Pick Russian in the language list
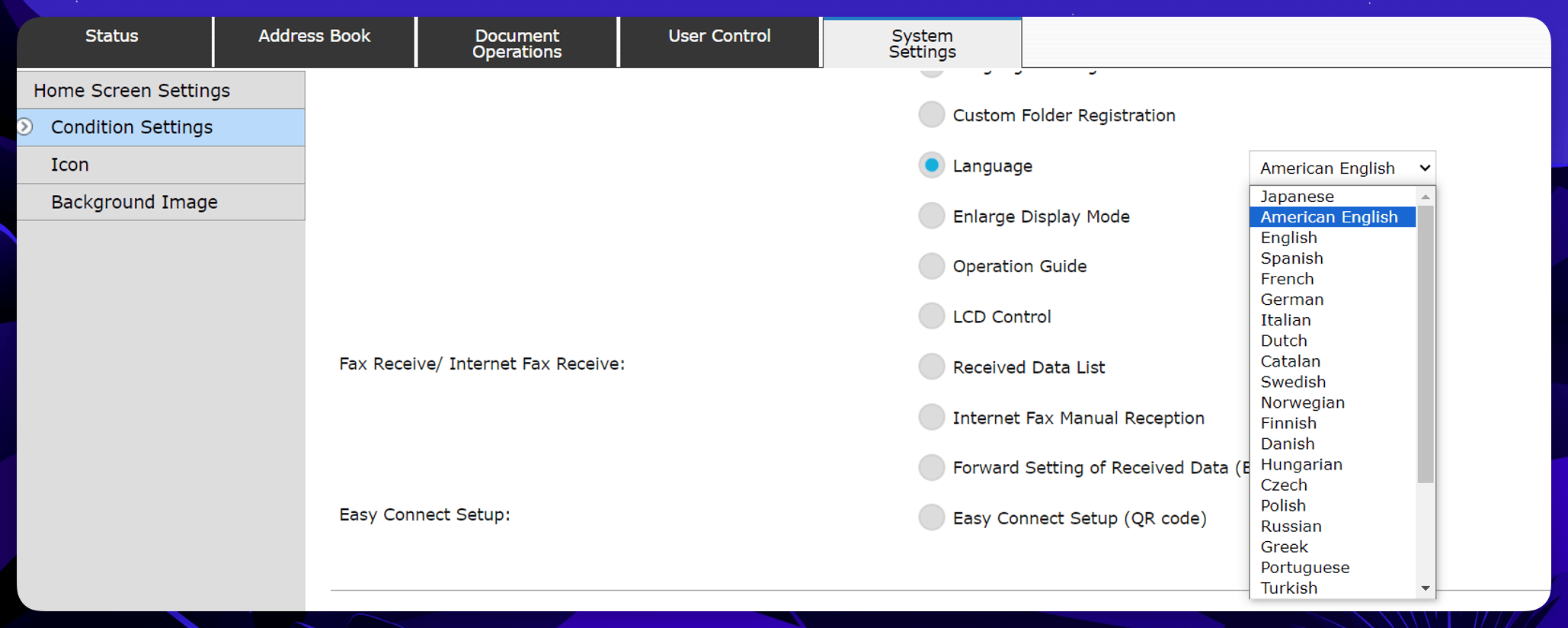Viewport: 1568px width, 628px height. click(x=1333, y=526)
